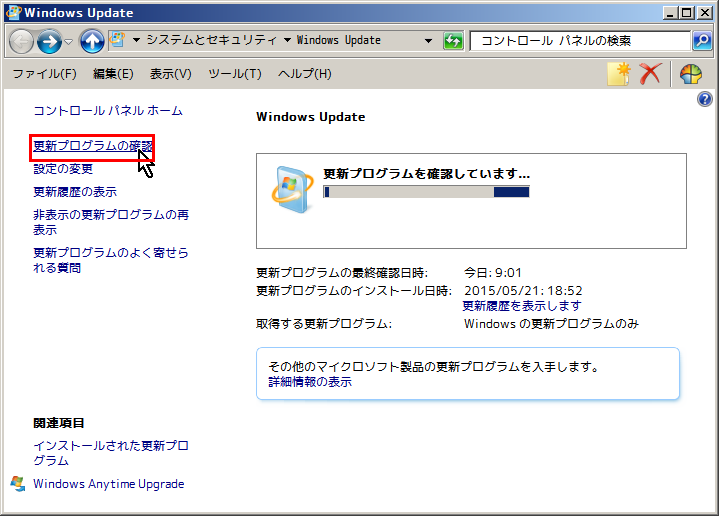Open 更新履歴の表示 link
Viewport: 719px width, 516px height.
coord(75,192)
